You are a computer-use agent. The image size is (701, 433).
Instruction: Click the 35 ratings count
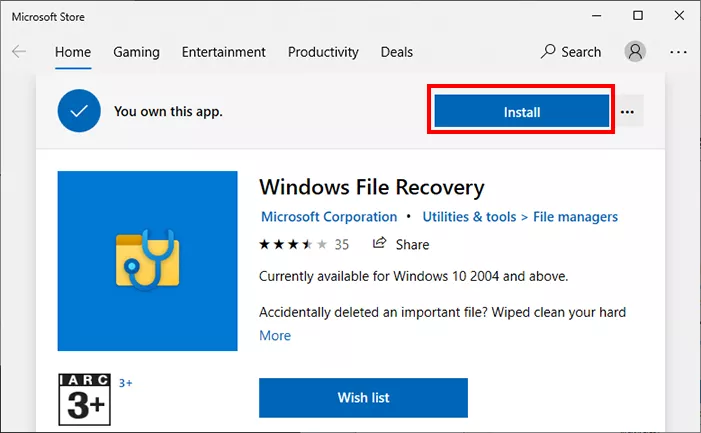[342, 244]
